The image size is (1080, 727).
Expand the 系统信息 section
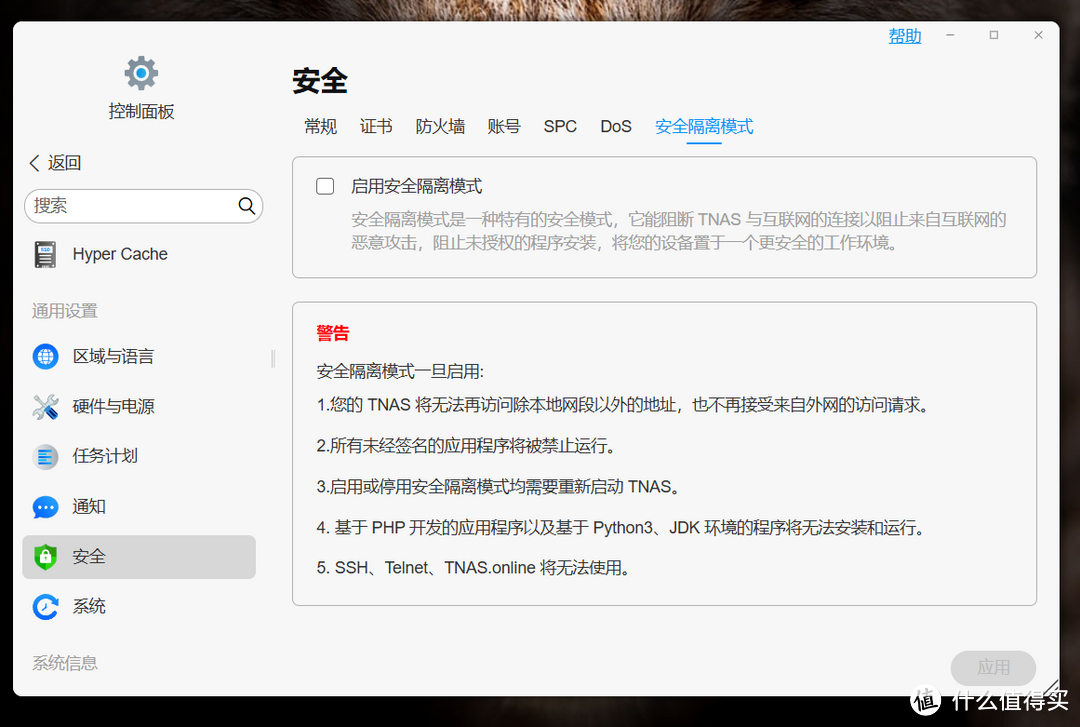pyautogui.click(x=64, y=662)
